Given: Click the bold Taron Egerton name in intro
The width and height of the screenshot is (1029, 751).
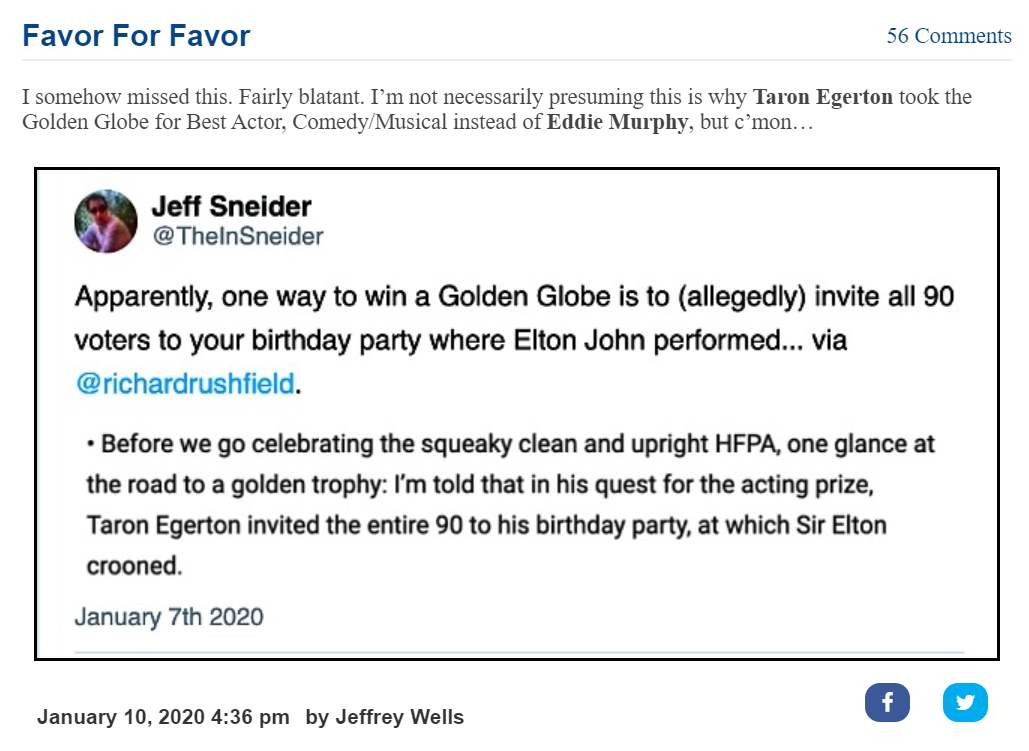Looking at the screenshot, I should coord(823,97).
